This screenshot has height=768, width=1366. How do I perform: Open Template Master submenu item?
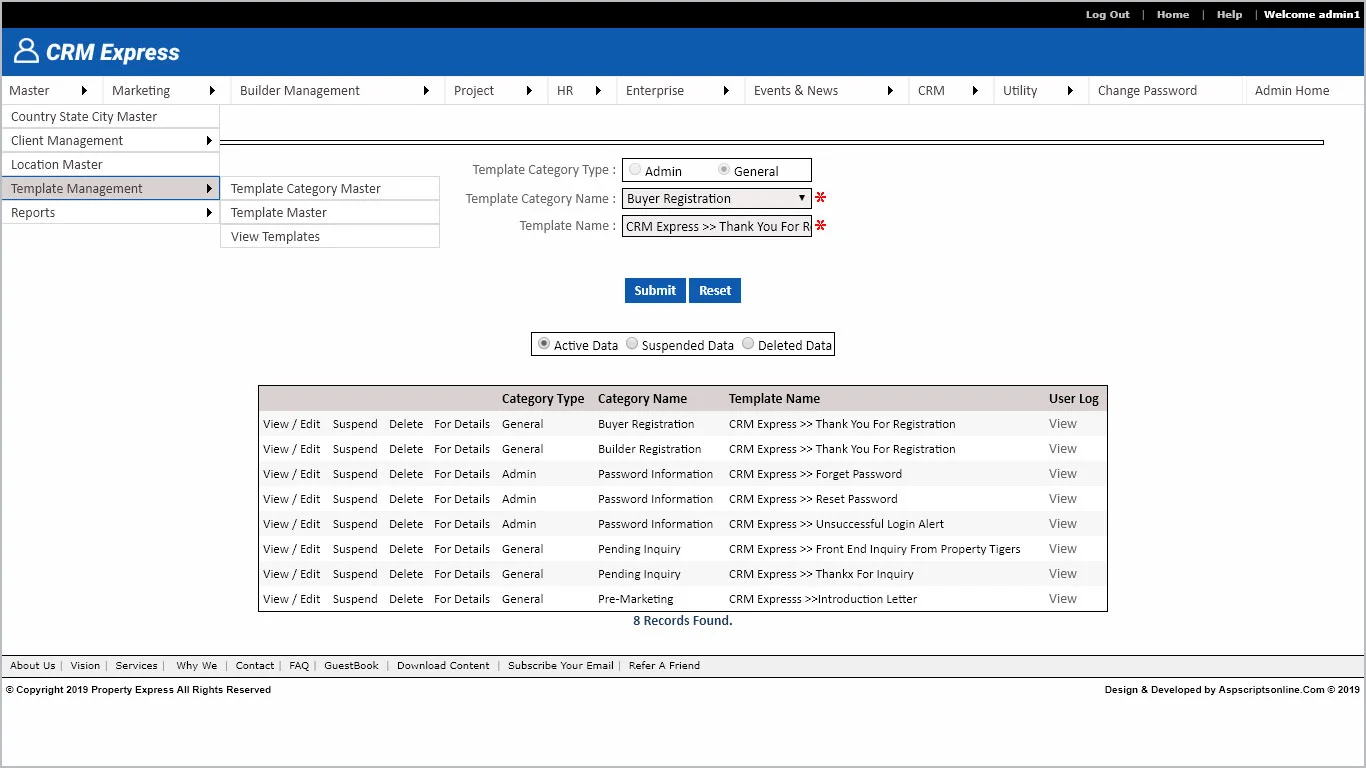[x=330, y=212]
